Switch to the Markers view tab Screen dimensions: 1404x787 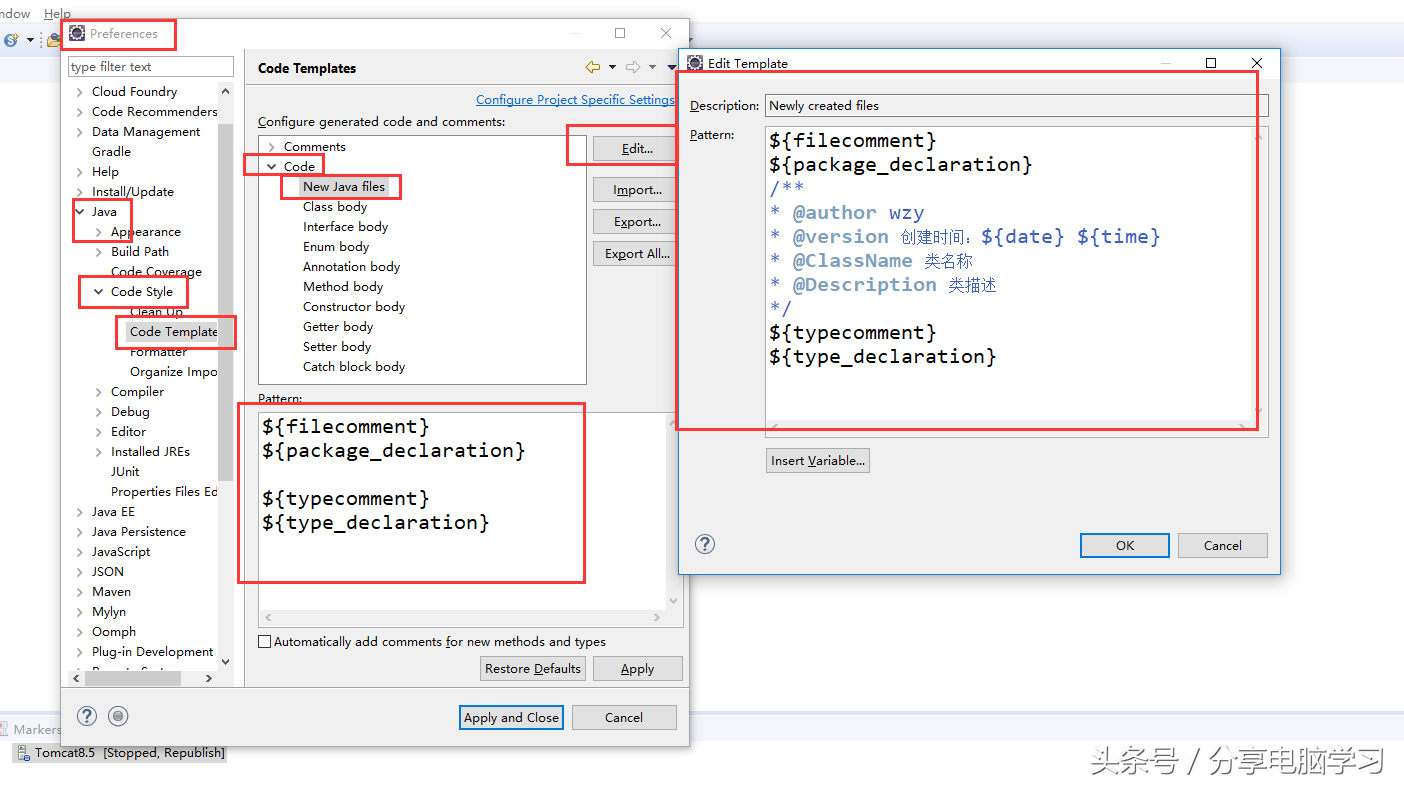pos(30,730)
